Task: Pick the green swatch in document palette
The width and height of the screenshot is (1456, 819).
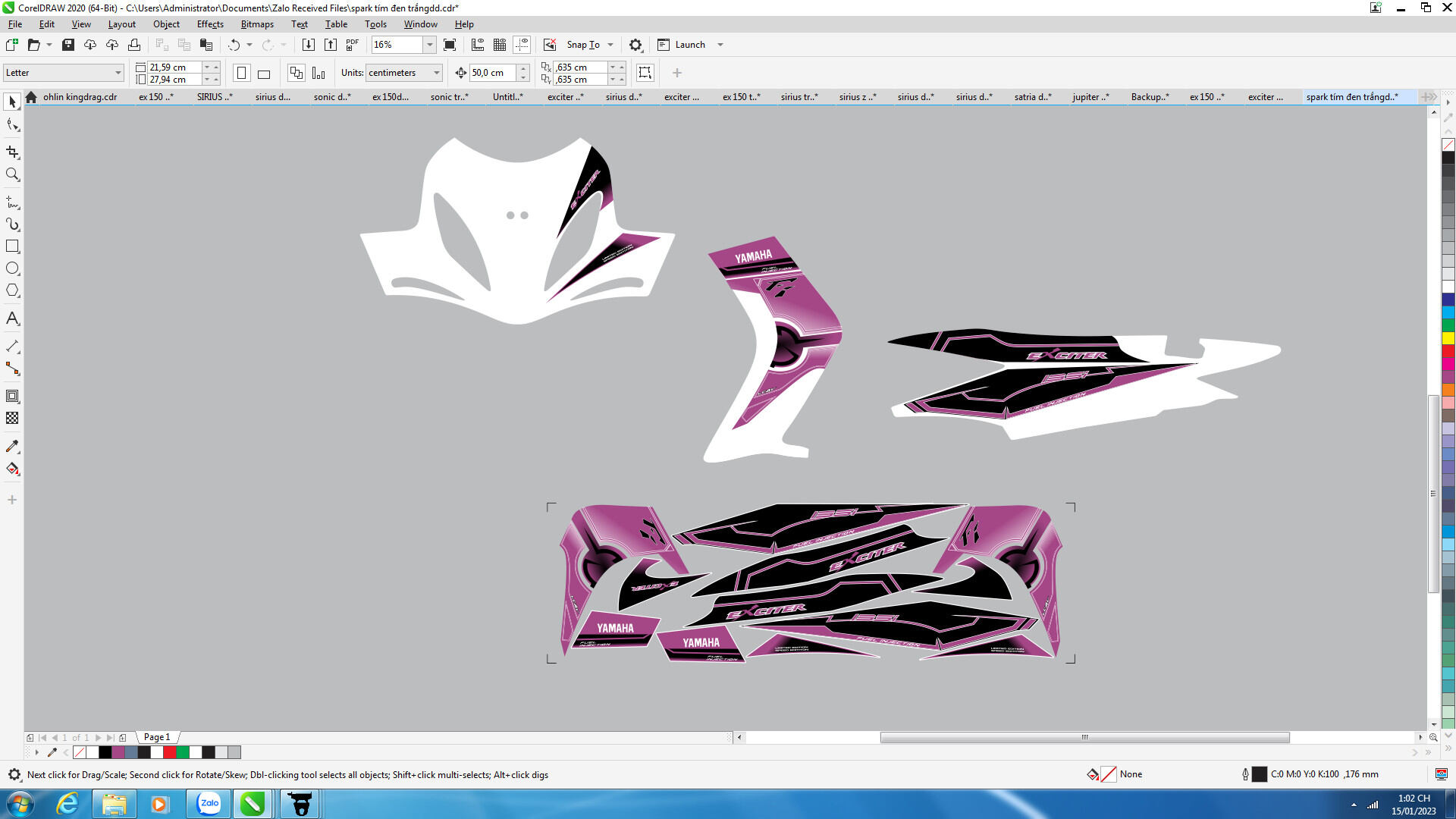Action: click(183, 752)
